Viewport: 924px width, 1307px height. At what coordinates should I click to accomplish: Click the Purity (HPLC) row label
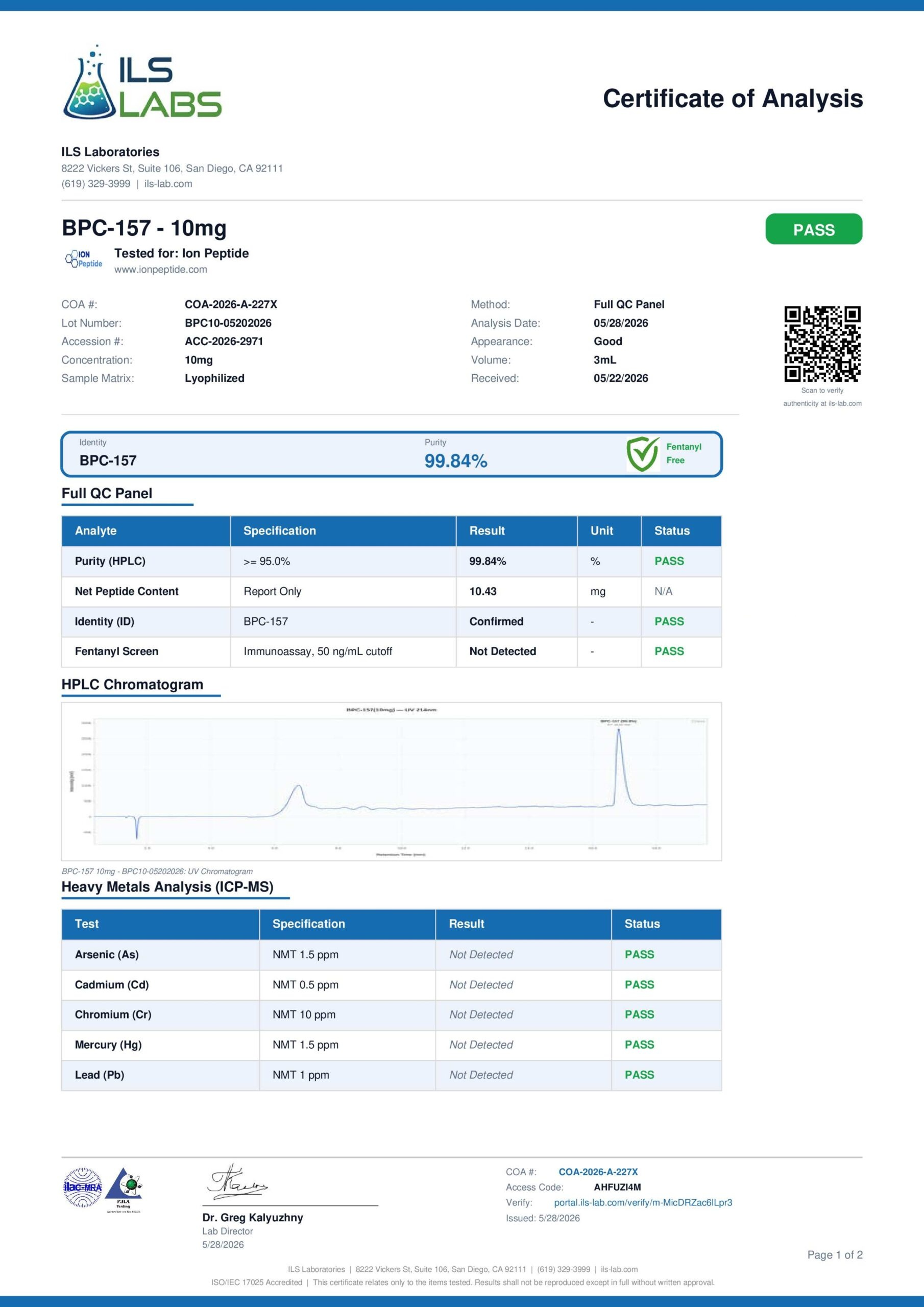110,561
